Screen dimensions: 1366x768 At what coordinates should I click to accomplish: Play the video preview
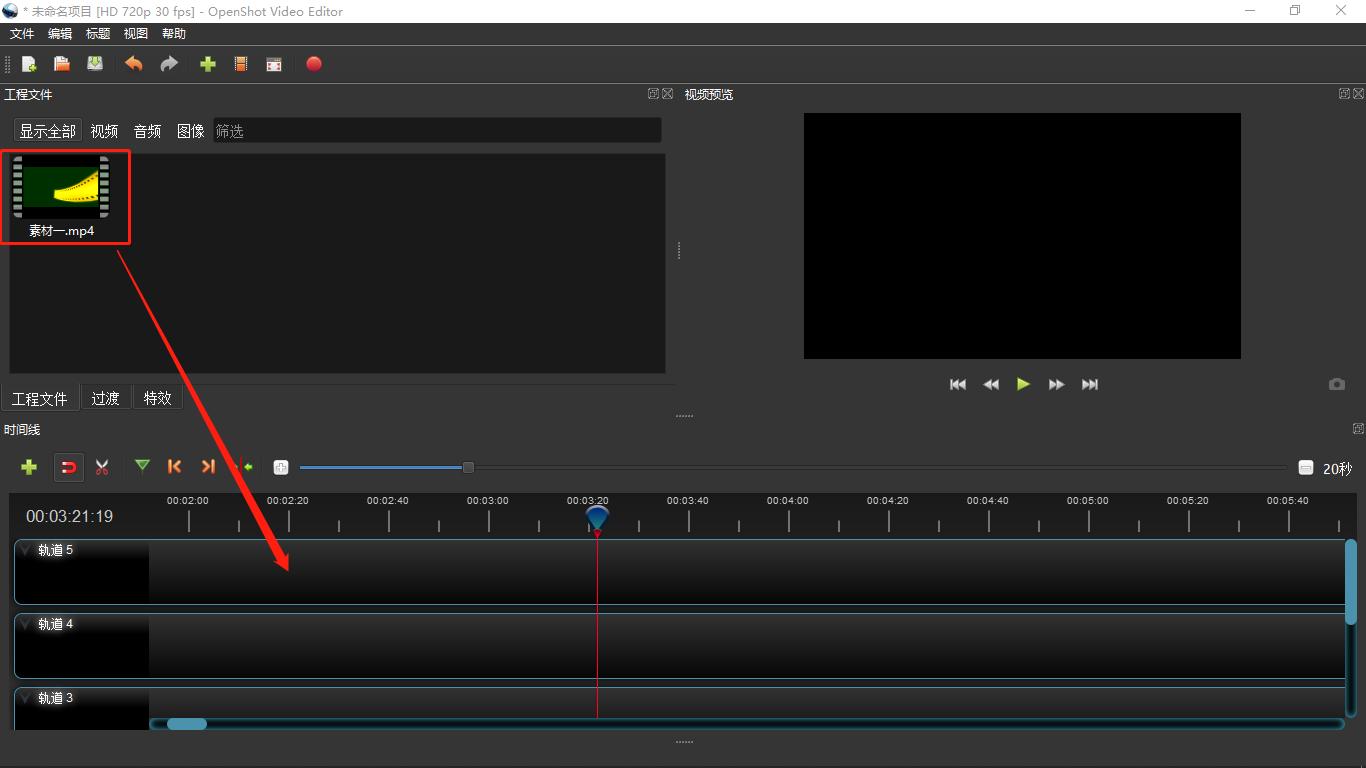[1023, 384]
